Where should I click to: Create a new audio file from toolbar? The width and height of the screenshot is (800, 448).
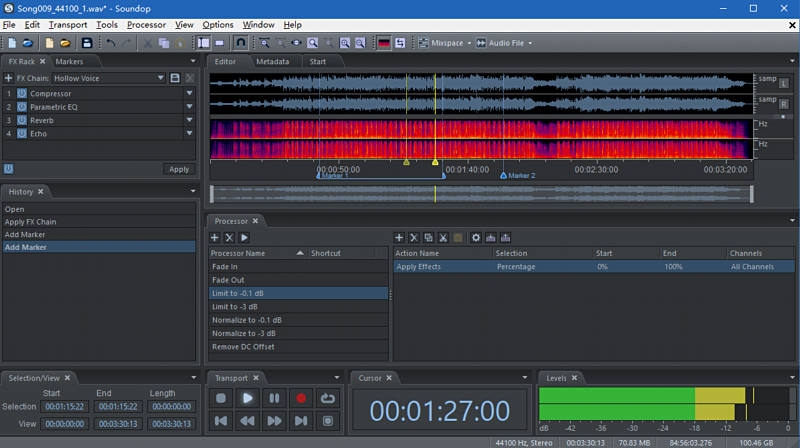[x=12, y=43]
